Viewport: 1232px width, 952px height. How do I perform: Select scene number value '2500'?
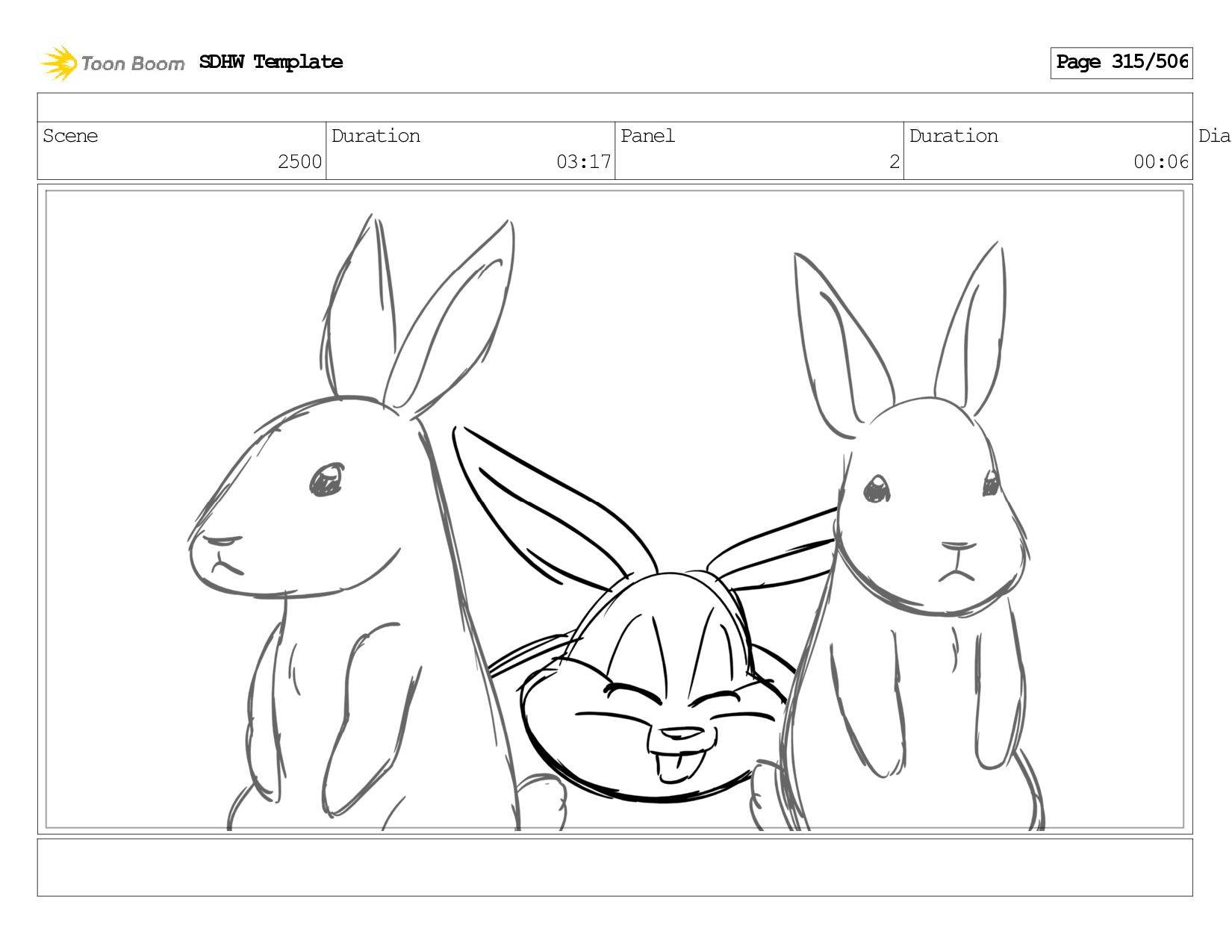(299, 162)
